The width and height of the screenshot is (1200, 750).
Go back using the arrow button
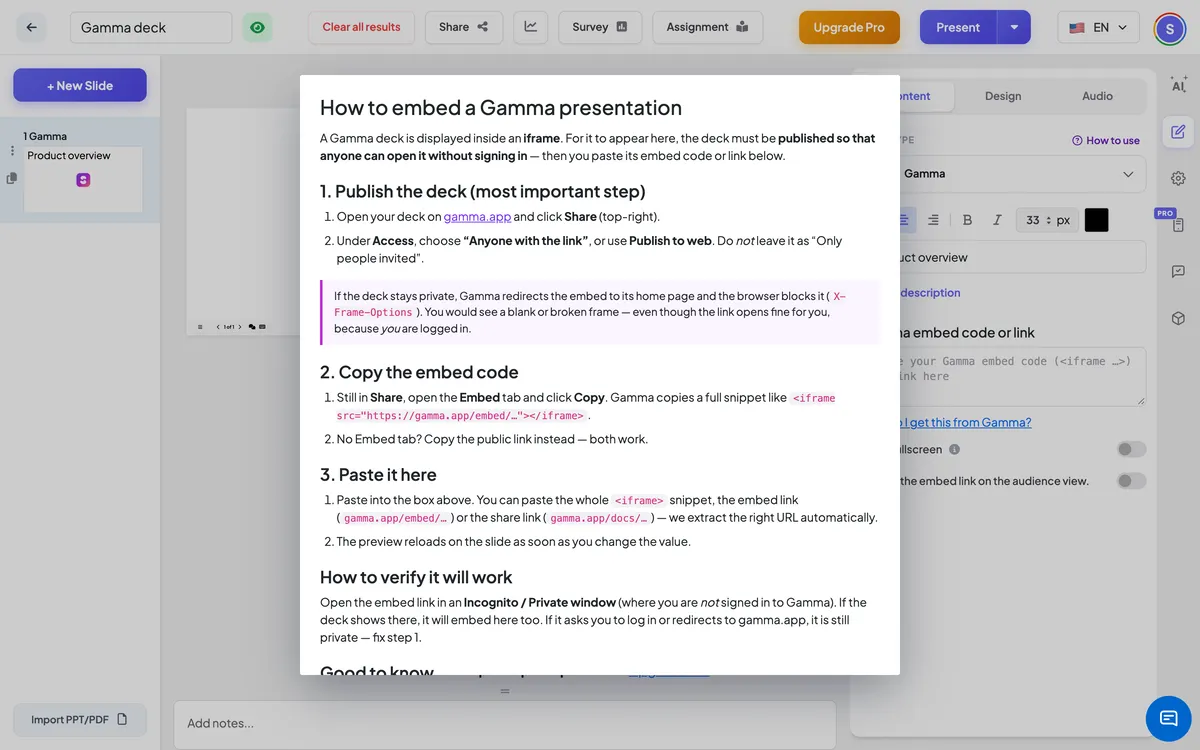click(x=31, y=27)
